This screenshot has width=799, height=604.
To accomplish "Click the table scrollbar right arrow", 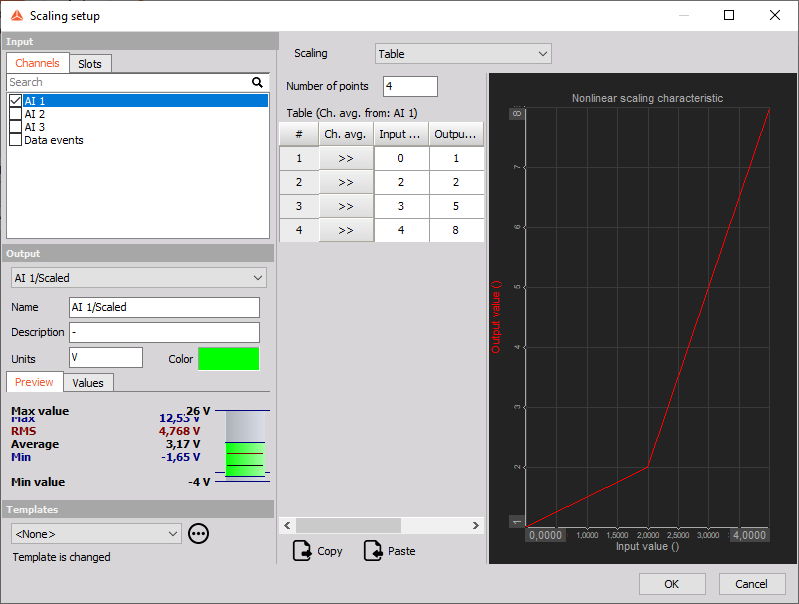I will pos(475,525).
